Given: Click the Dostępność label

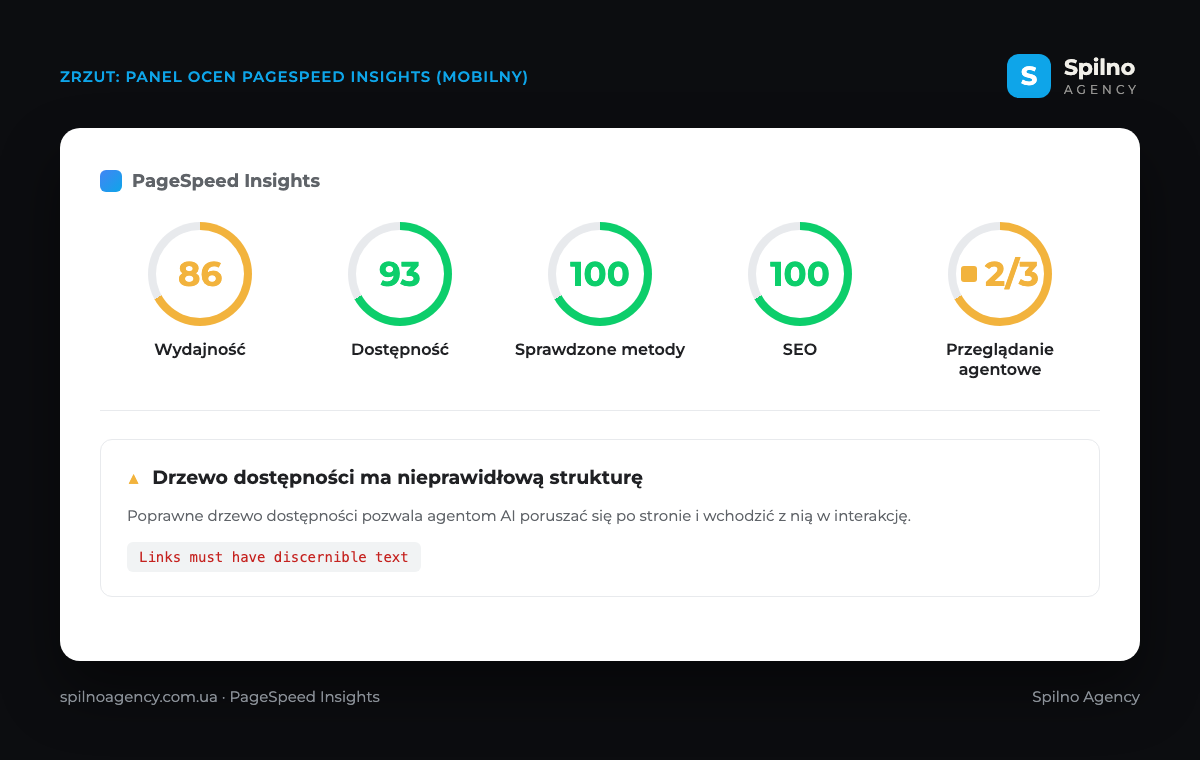Looking at the screenshot, I should (400, 350).
